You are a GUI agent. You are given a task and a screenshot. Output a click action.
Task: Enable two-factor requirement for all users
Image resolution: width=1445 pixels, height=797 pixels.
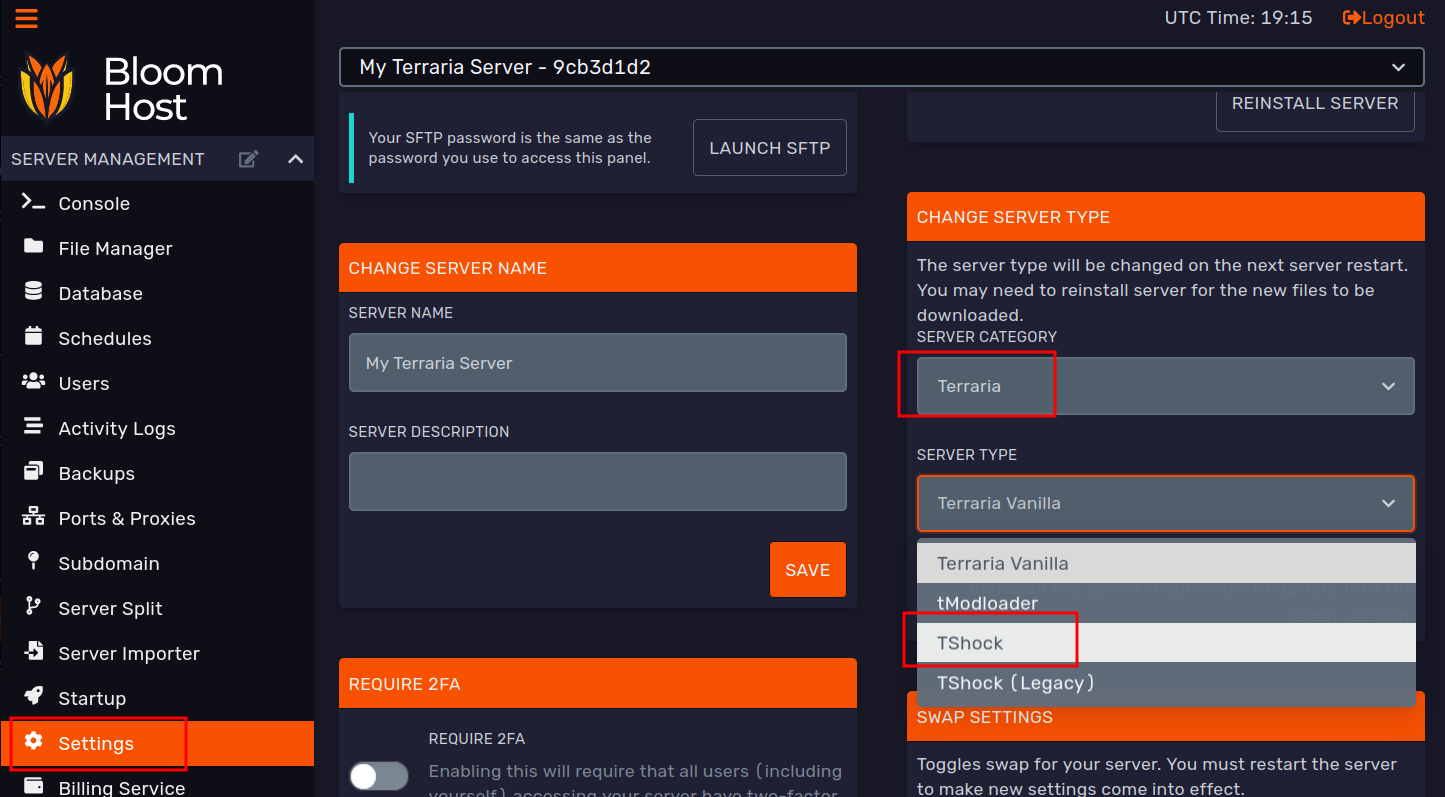coord(378,775)
